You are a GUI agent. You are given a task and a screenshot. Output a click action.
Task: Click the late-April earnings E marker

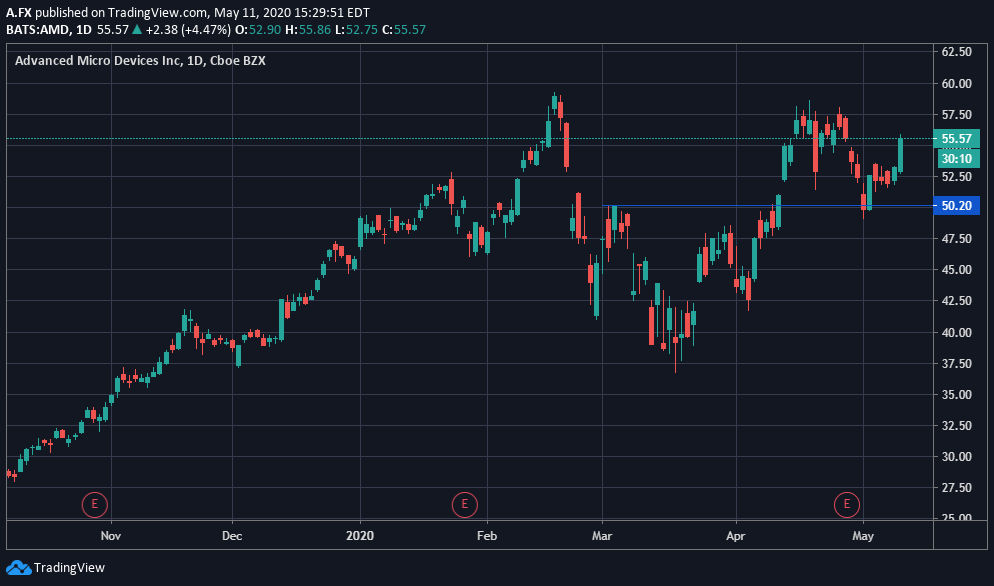[x=846, y=504]
